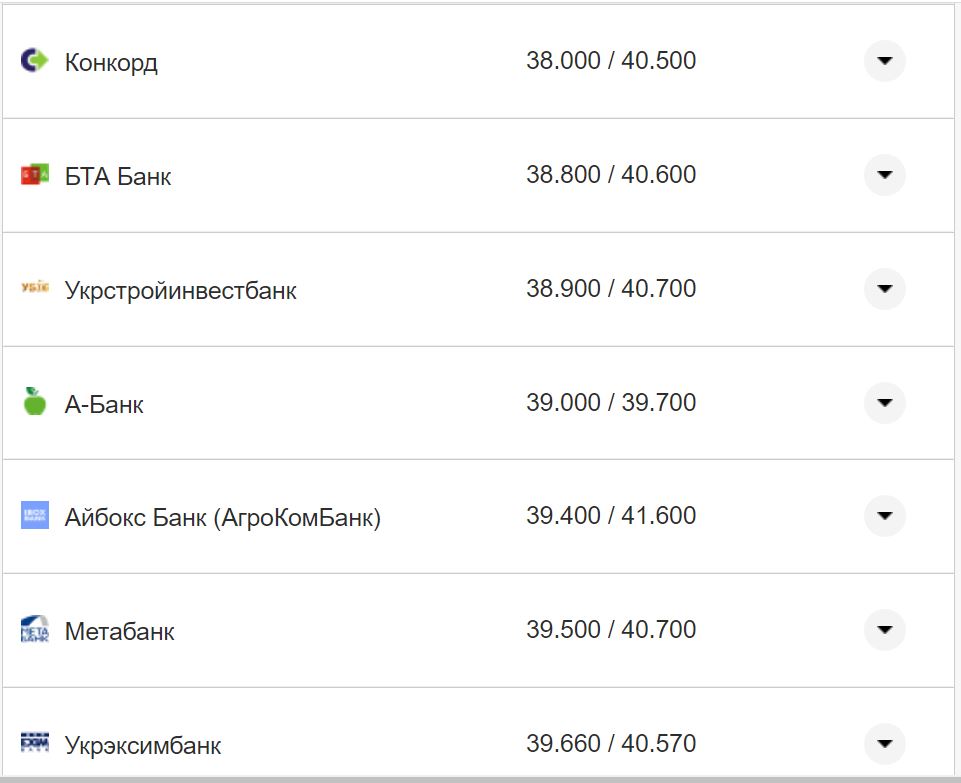Expand the Укрэксимбанк row arrow
The height and width of the screenshot is (783, 961).
tap(884, 743)
